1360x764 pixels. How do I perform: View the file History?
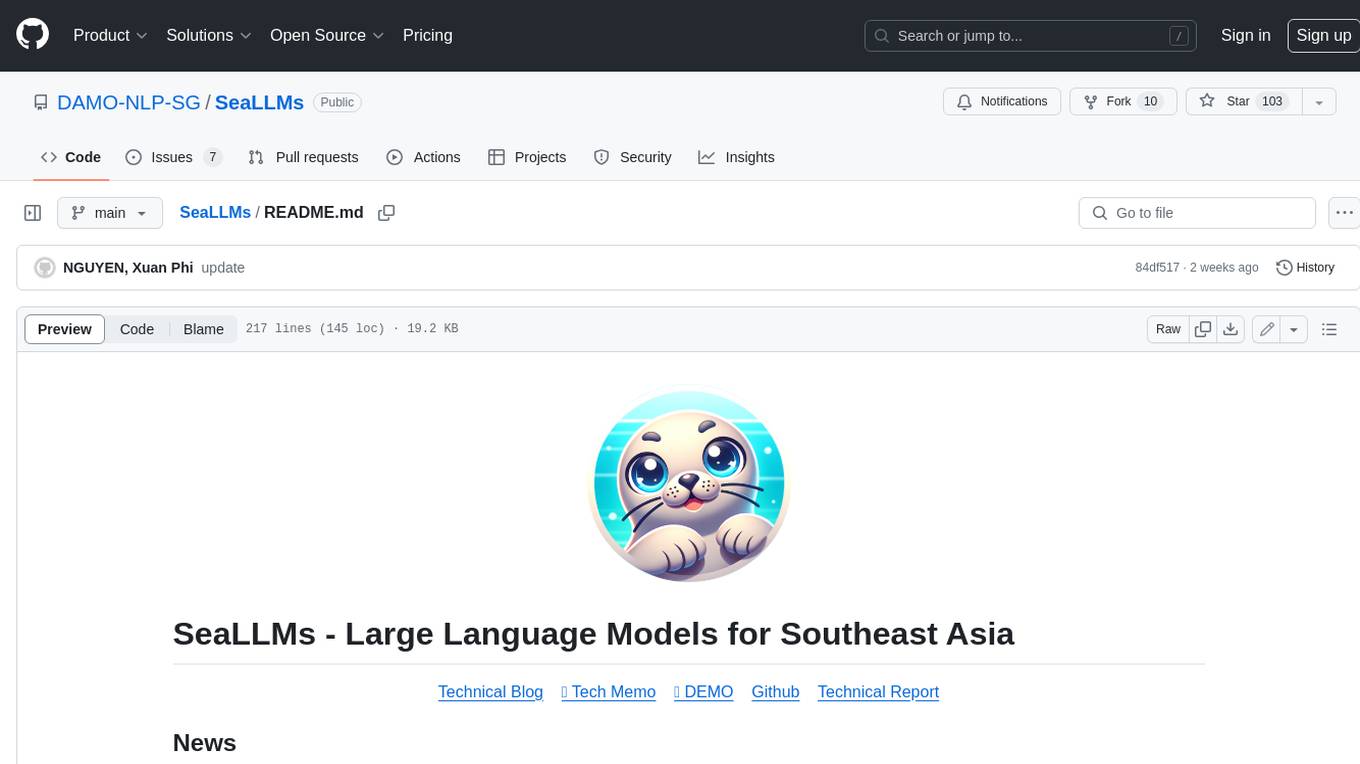tap(1305, 268)
